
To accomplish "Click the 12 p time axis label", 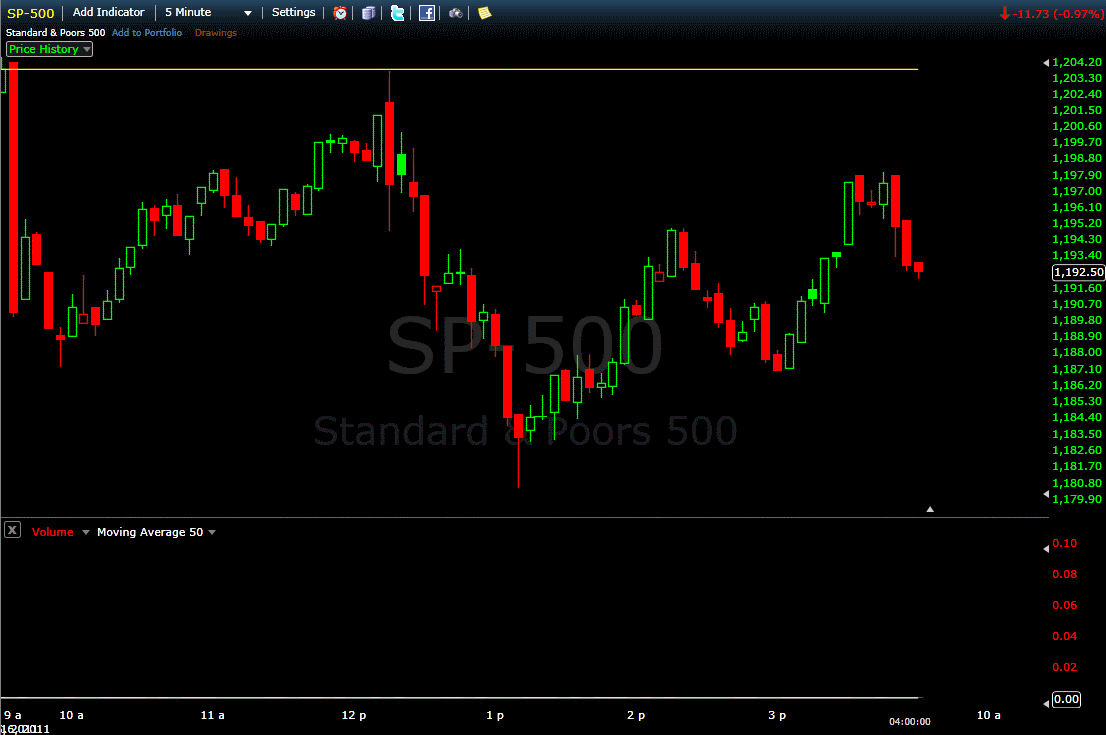I will click(354, 715).
